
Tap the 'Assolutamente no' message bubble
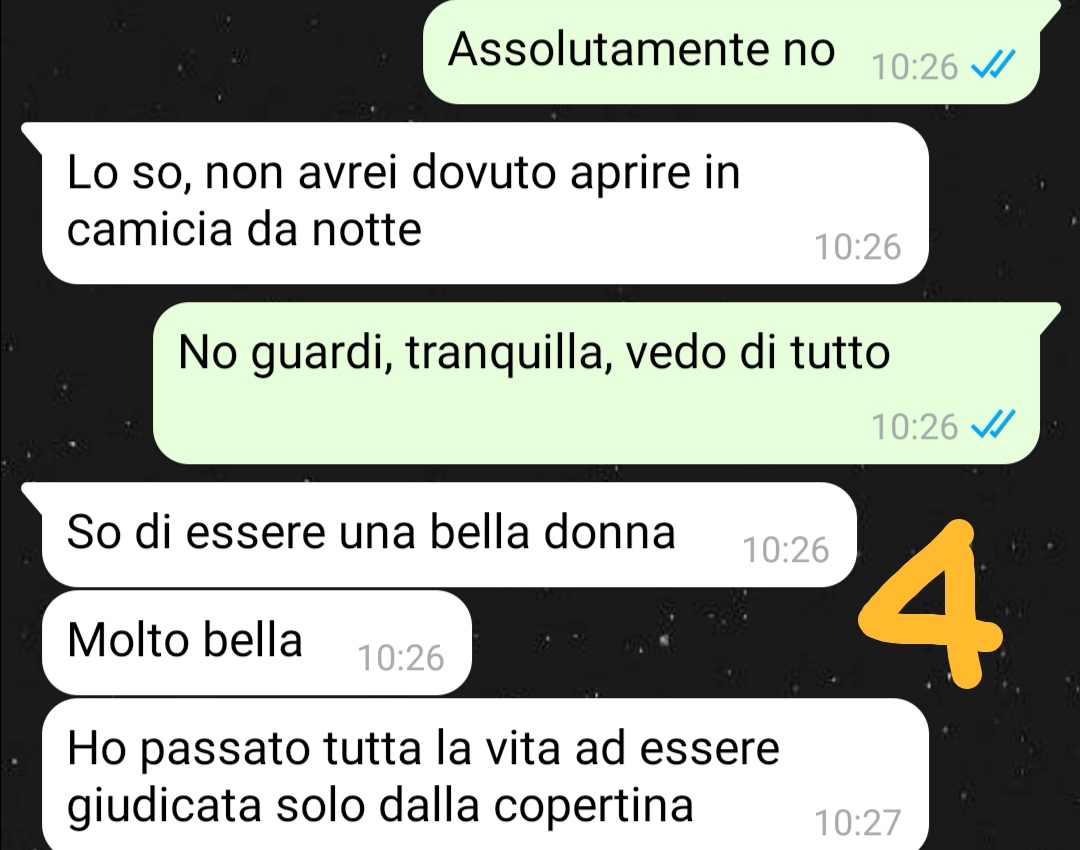point(731,51)
